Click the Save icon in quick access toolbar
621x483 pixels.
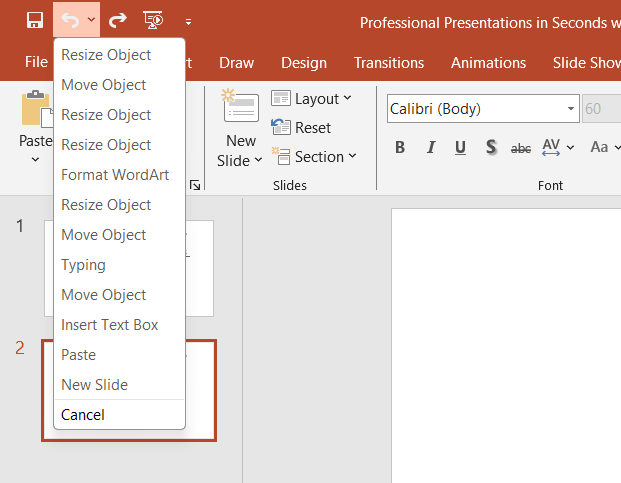[35, 20]
